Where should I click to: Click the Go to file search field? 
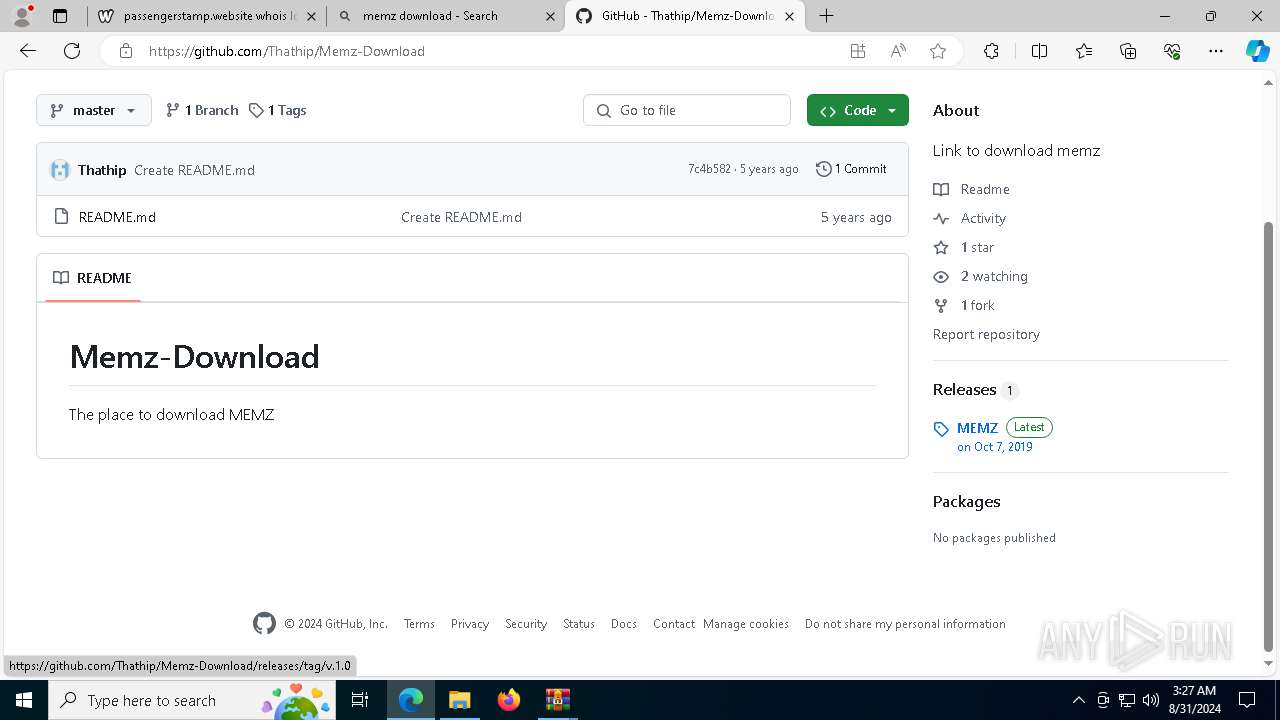(687, 110)
